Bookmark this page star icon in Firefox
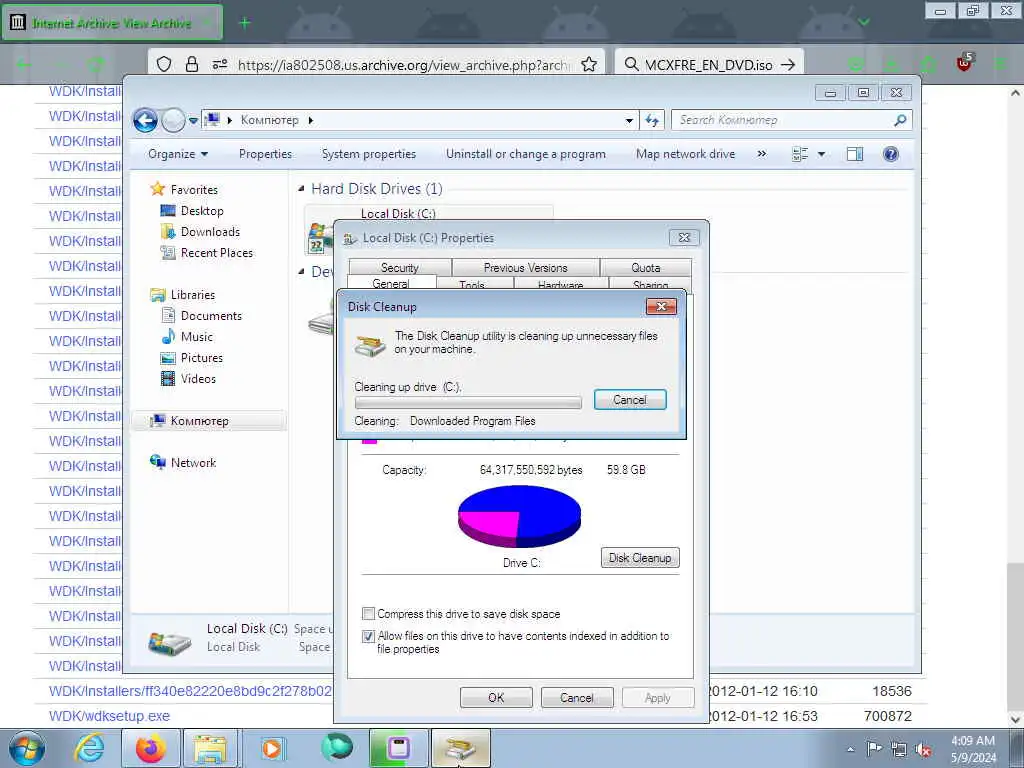 click(588, 64)
